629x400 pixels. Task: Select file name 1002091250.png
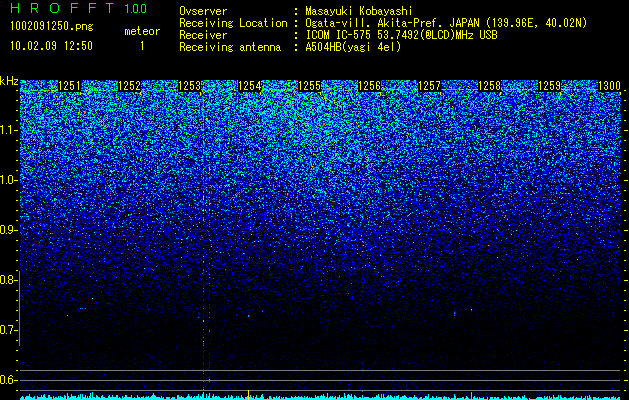52,27
